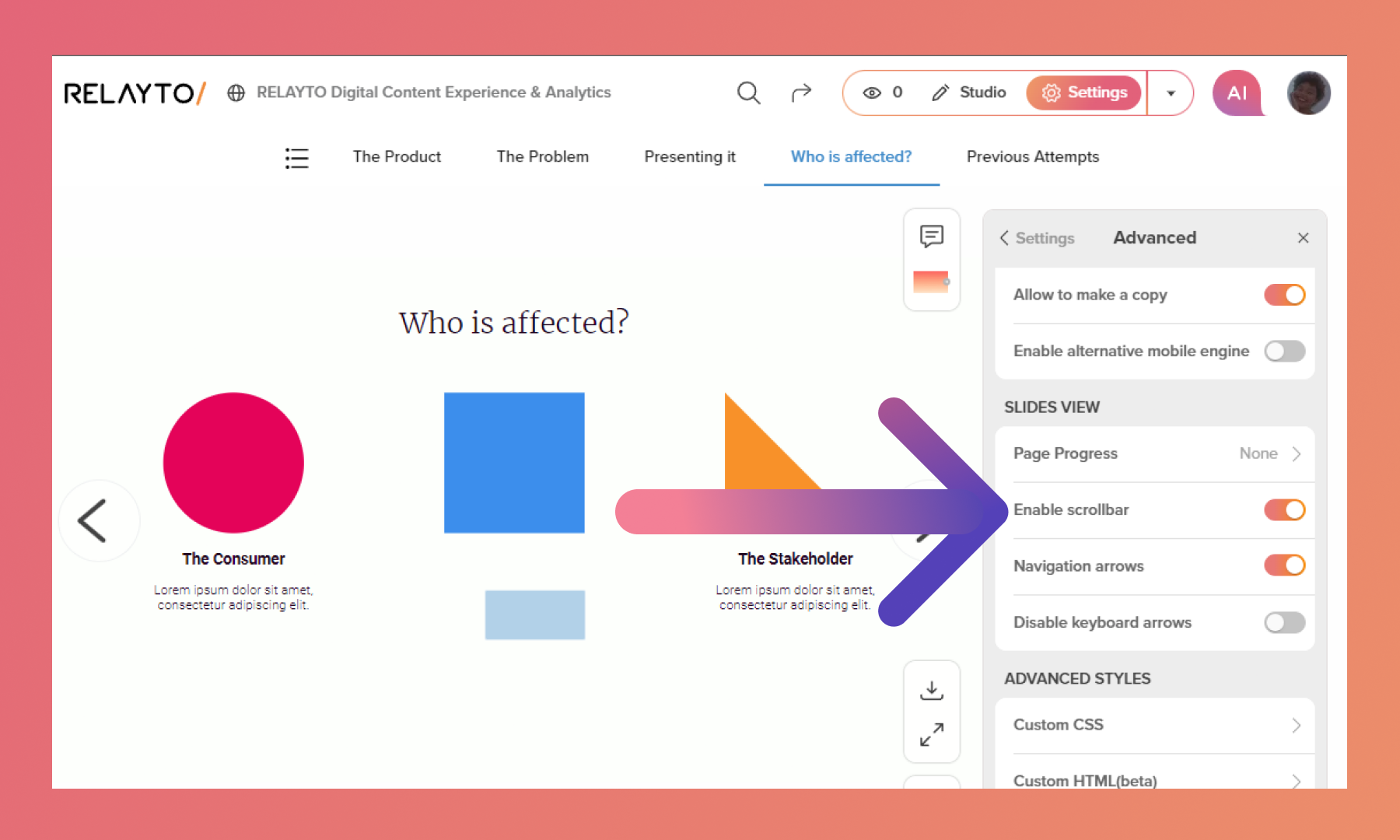Click the views eye icon
Viewport: 1400px width, 840px height.
(x=872, y=93)
